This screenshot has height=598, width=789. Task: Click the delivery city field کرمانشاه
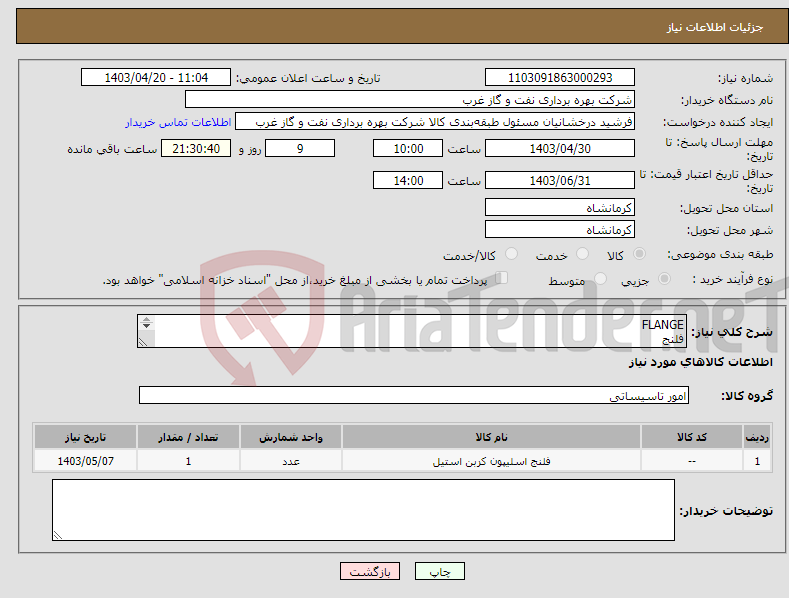coord(560,230)
